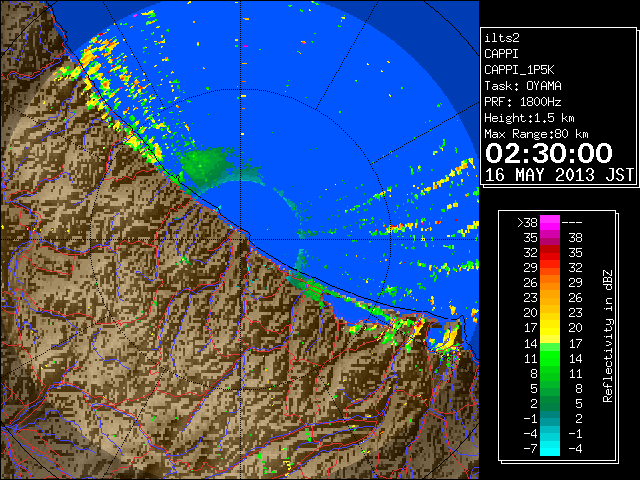Click the large green echo patch offshore

(x=207, y=167)
